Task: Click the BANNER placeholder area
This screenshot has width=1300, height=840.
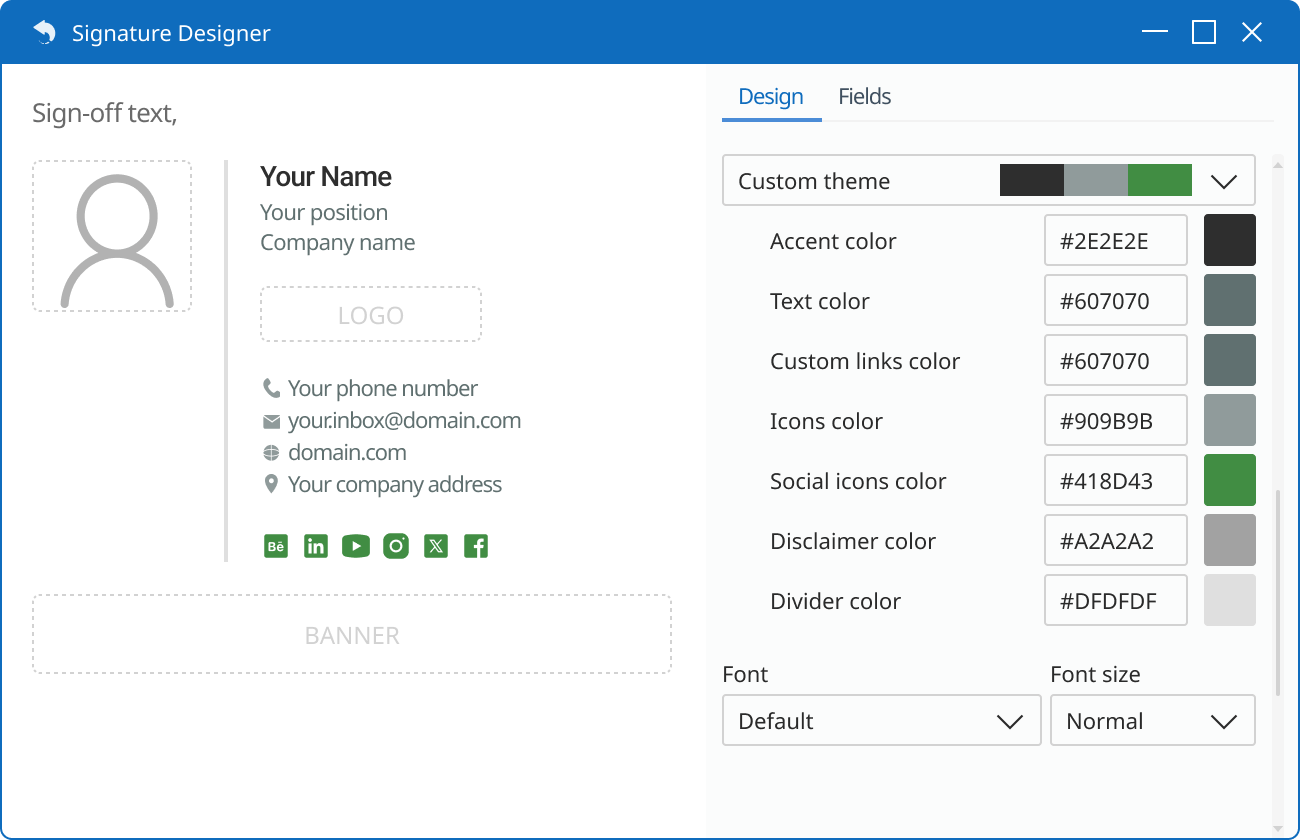Action: [x=351, y=634]
